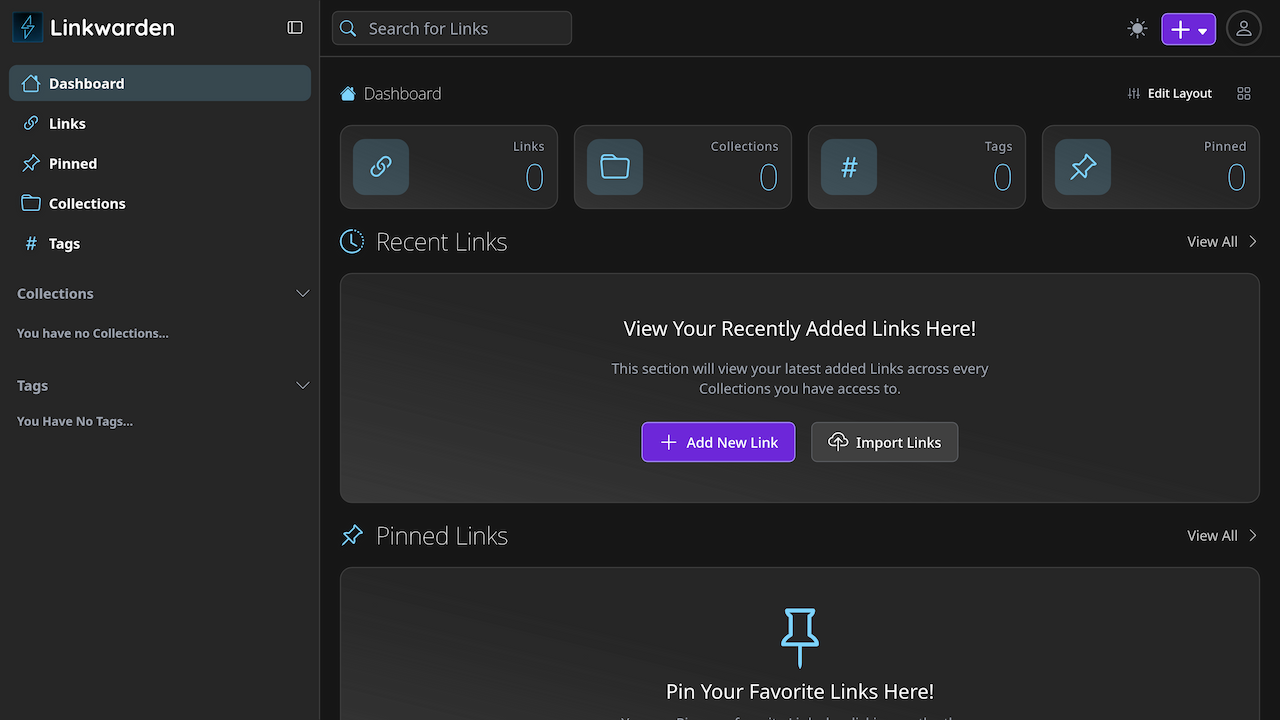
Task: Collapse the Tags section chevron
Action: [302, 385]
